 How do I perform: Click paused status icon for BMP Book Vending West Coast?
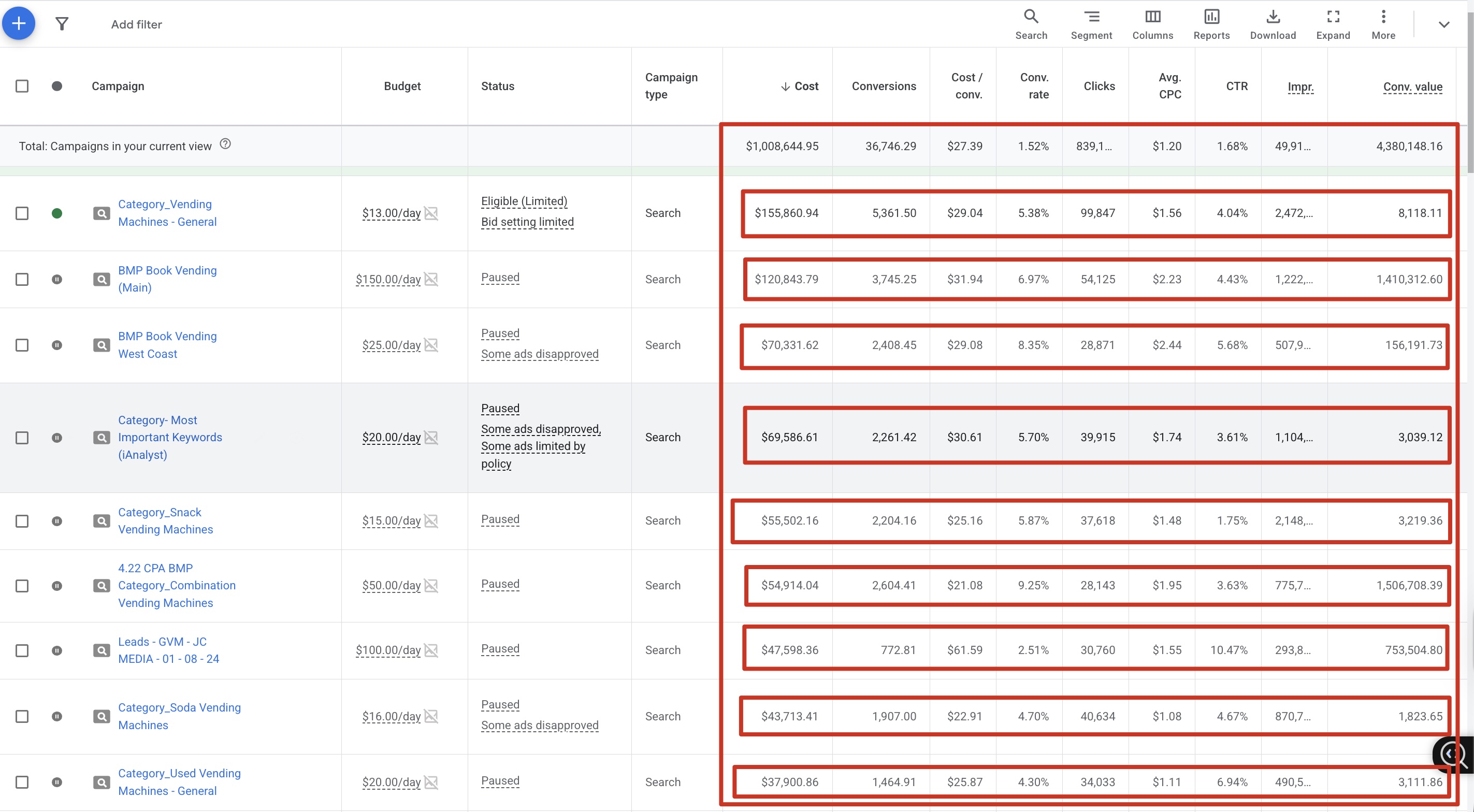pos(56,345)
